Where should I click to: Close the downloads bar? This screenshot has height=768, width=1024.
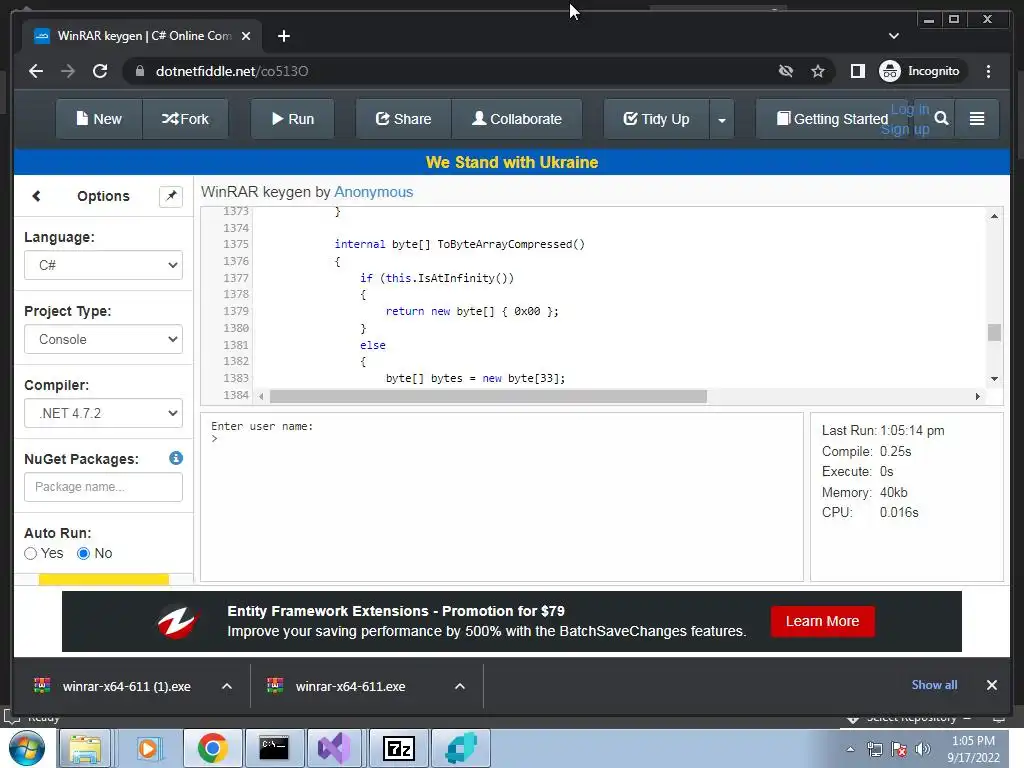[x=991, y=685]
